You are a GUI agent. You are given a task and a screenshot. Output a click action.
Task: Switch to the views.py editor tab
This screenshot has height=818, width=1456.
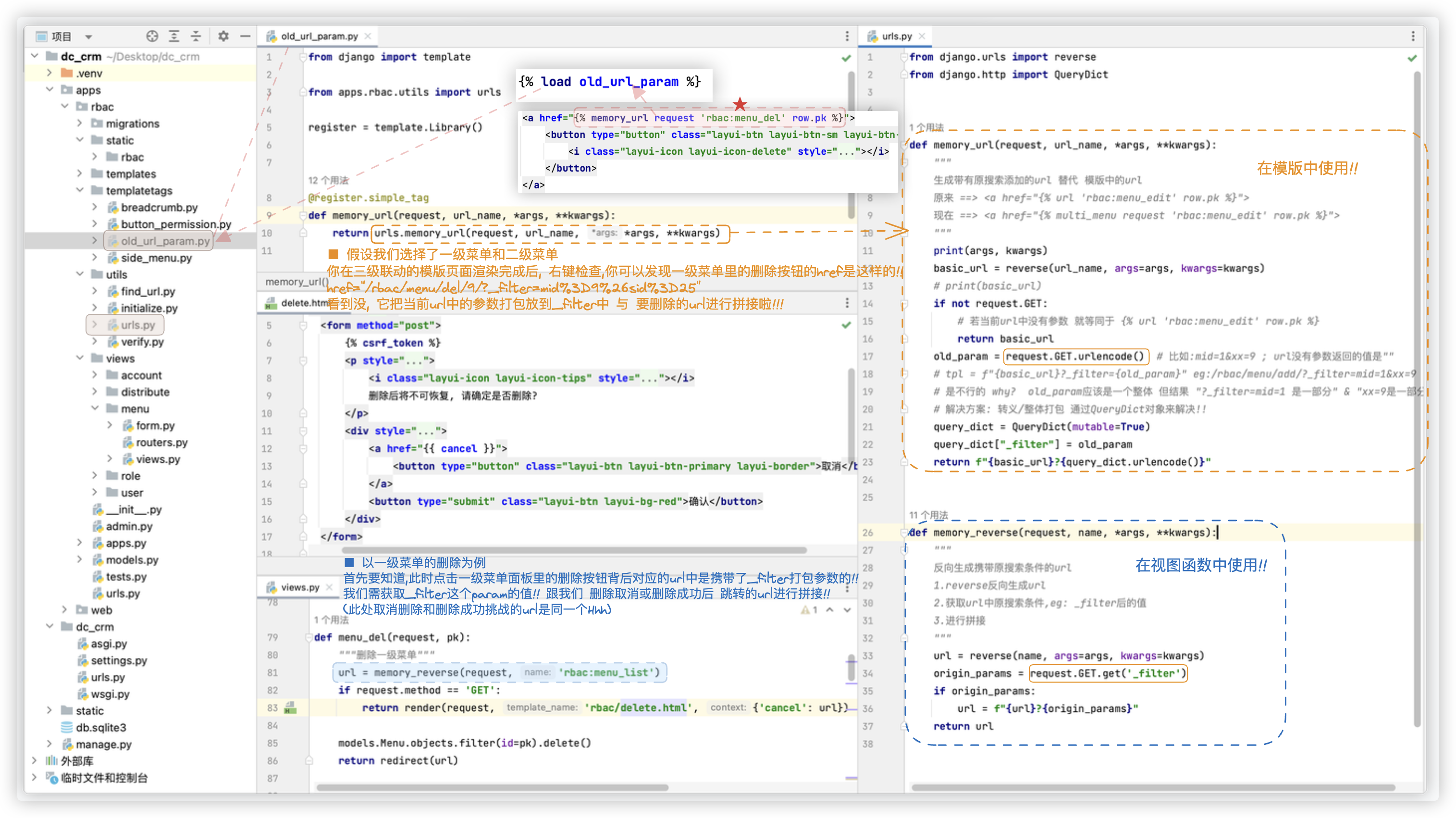(299, 587)
